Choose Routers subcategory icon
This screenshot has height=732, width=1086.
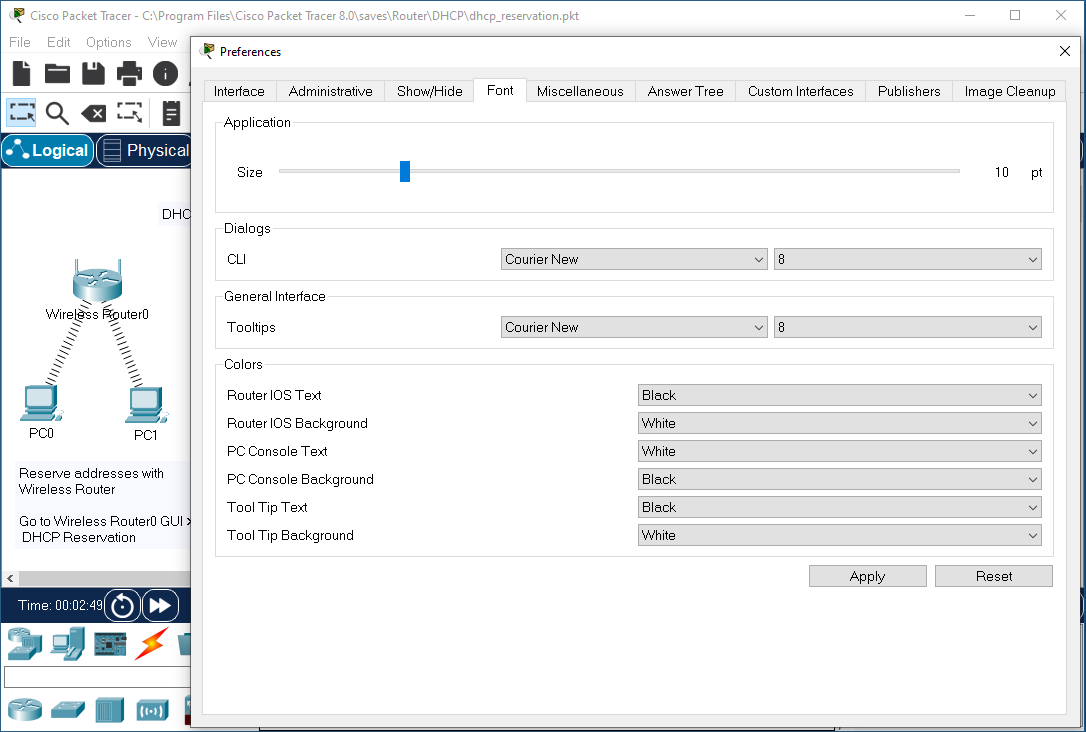click(x=26, y=709)
